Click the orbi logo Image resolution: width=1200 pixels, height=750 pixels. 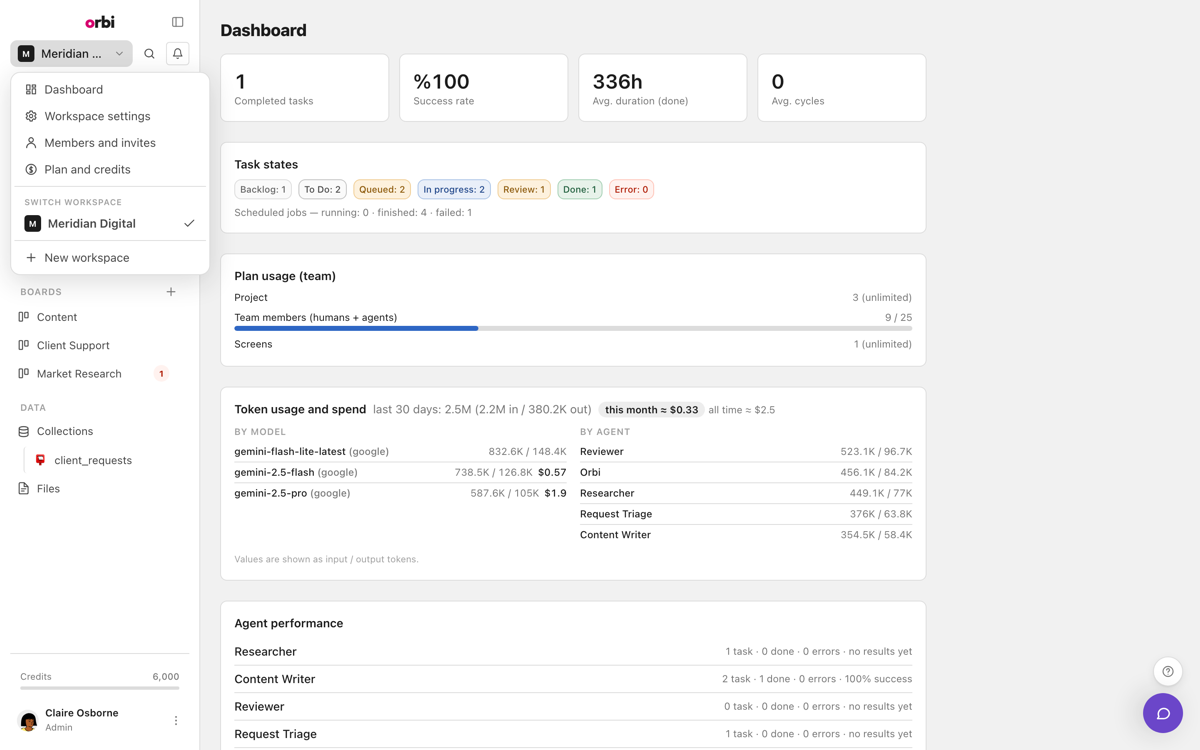click(100, 21)
